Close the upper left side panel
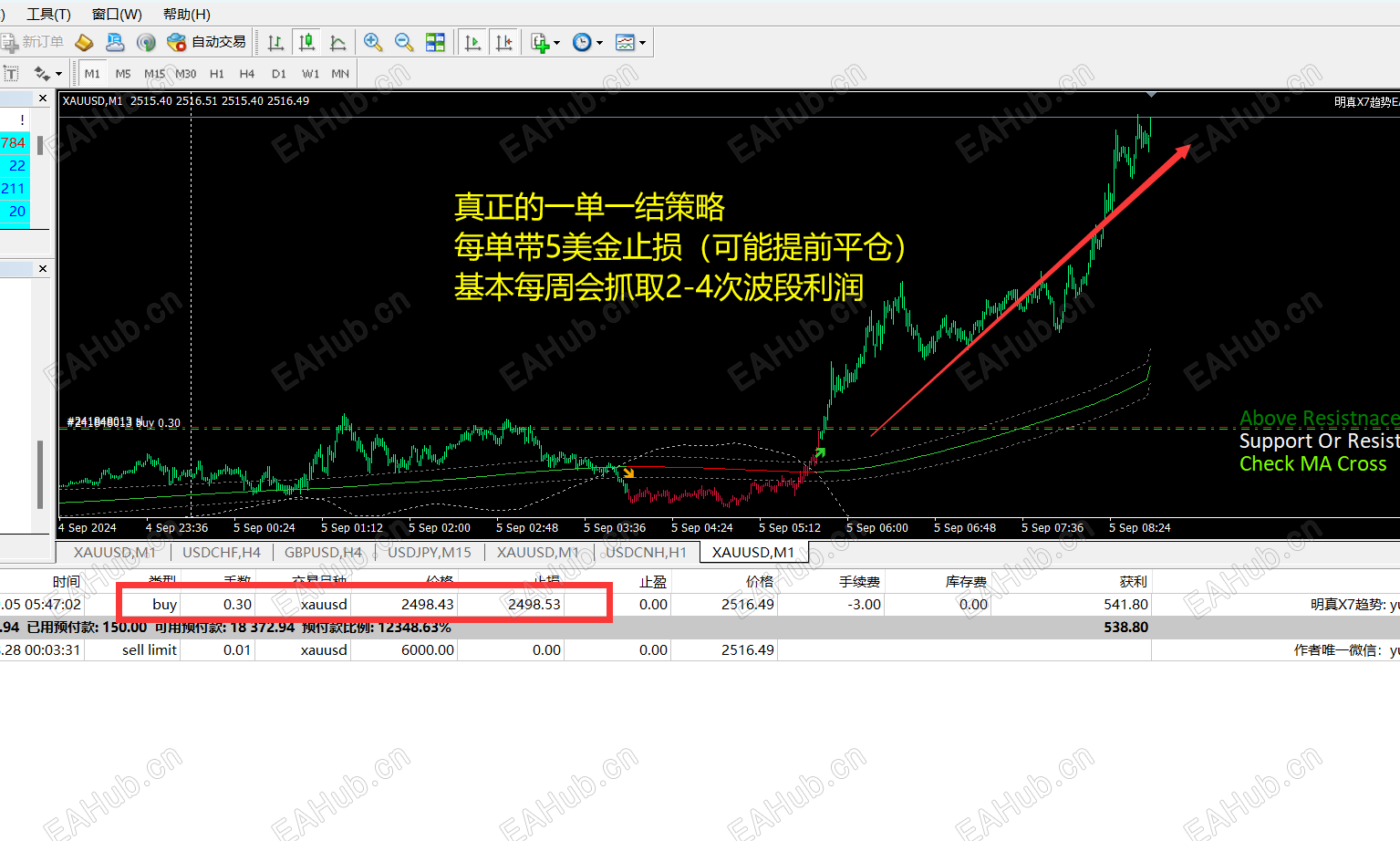1400x841 pixels. tap(42, 98)
